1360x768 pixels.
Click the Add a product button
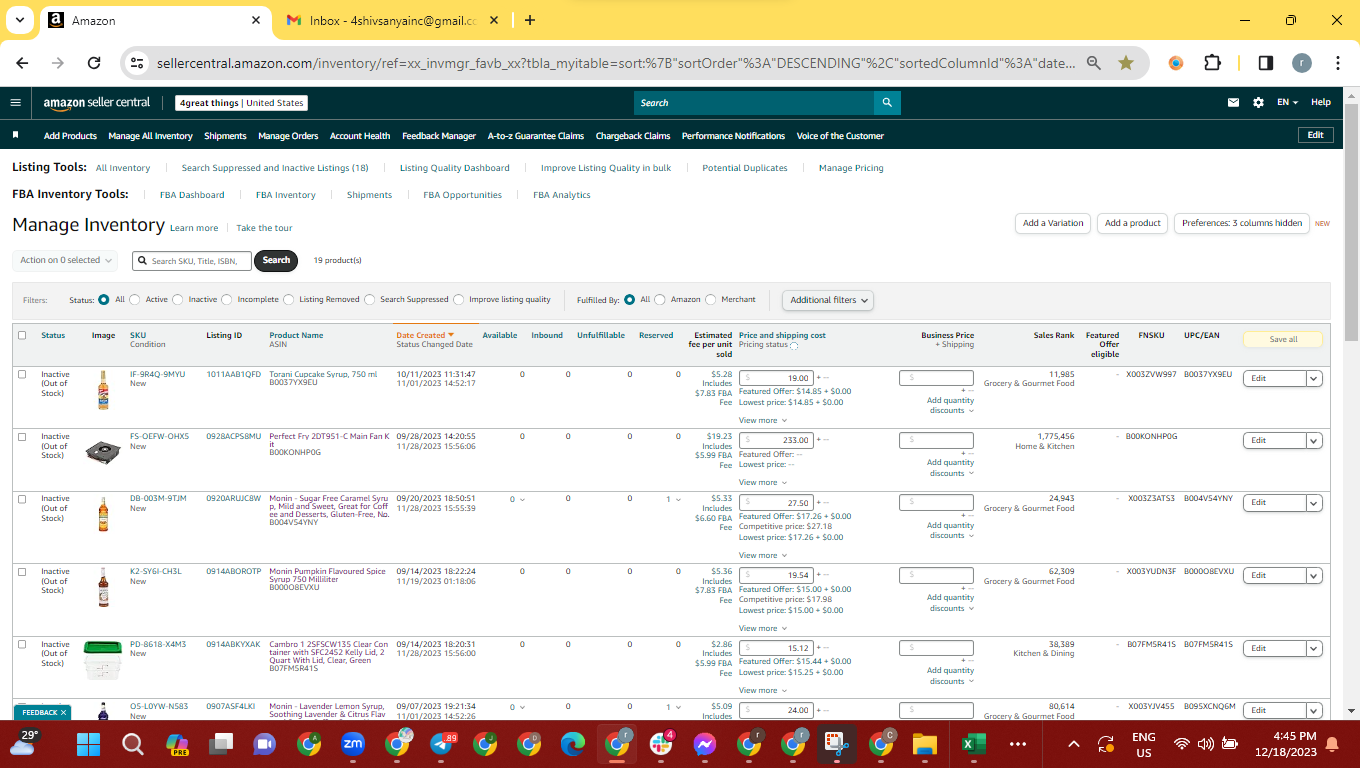click(x=1133, y=223)
